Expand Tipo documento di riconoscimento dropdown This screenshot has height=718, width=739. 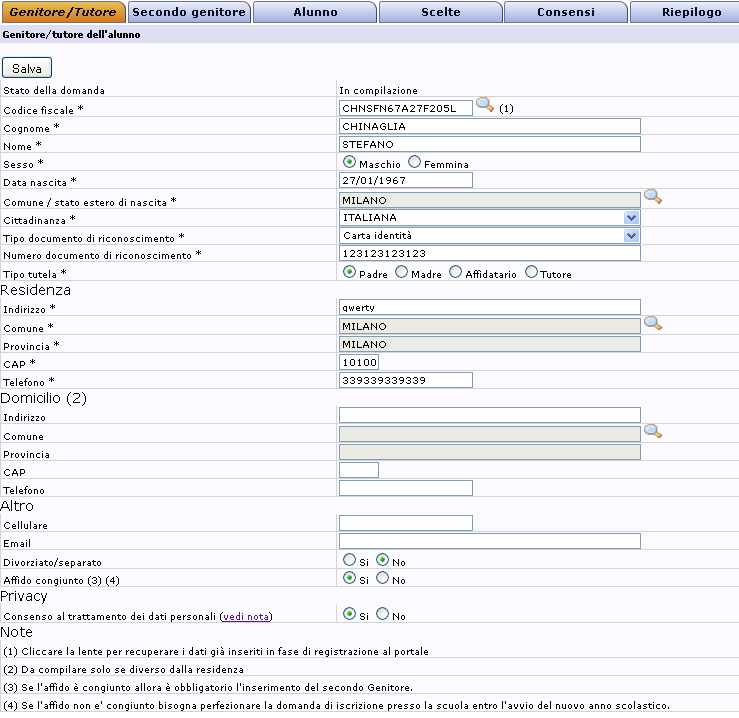click(630, 235)
